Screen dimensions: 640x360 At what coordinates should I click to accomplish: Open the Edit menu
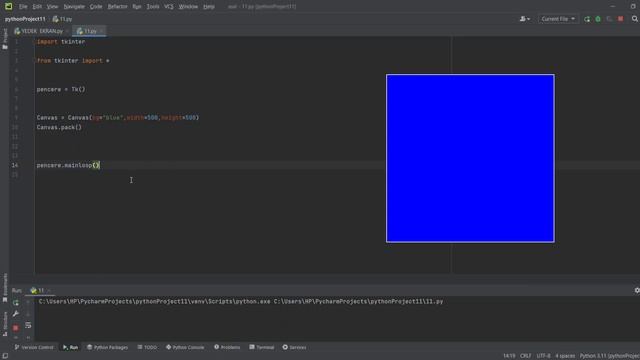(37, 7)
